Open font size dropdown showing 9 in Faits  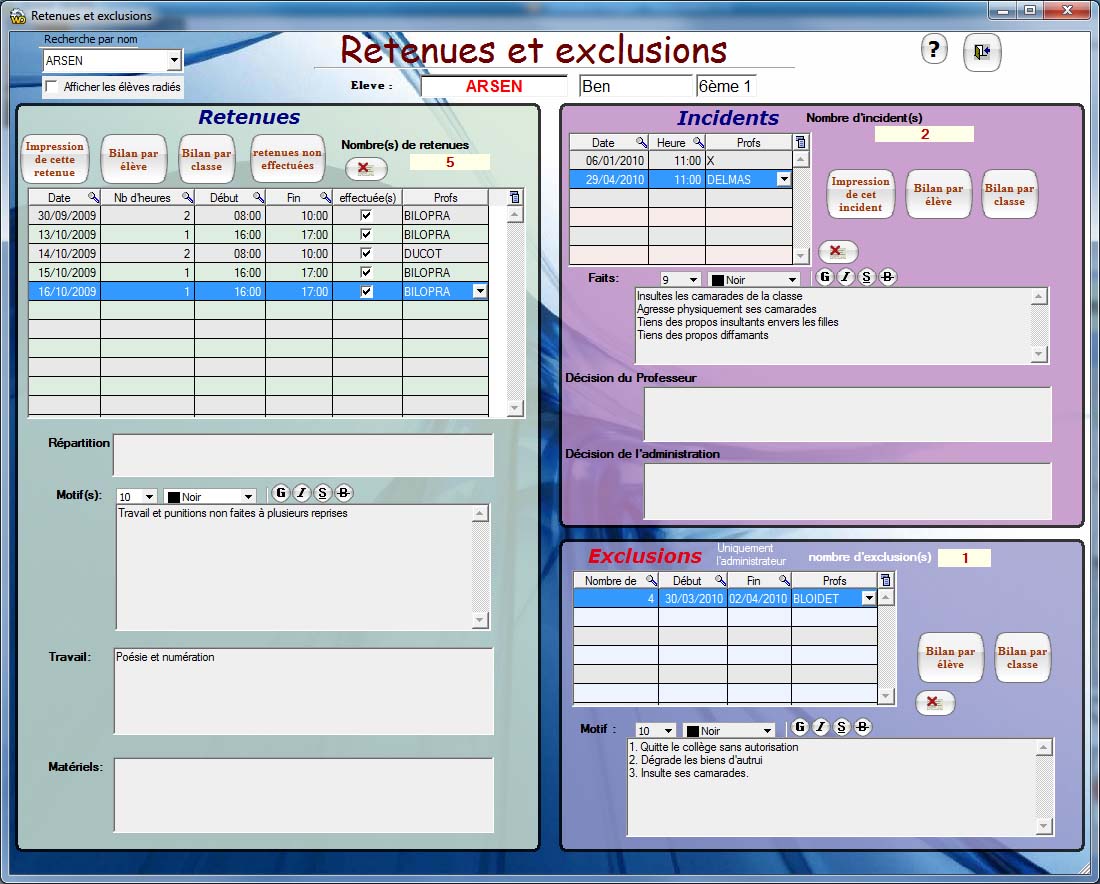point(693,280)
